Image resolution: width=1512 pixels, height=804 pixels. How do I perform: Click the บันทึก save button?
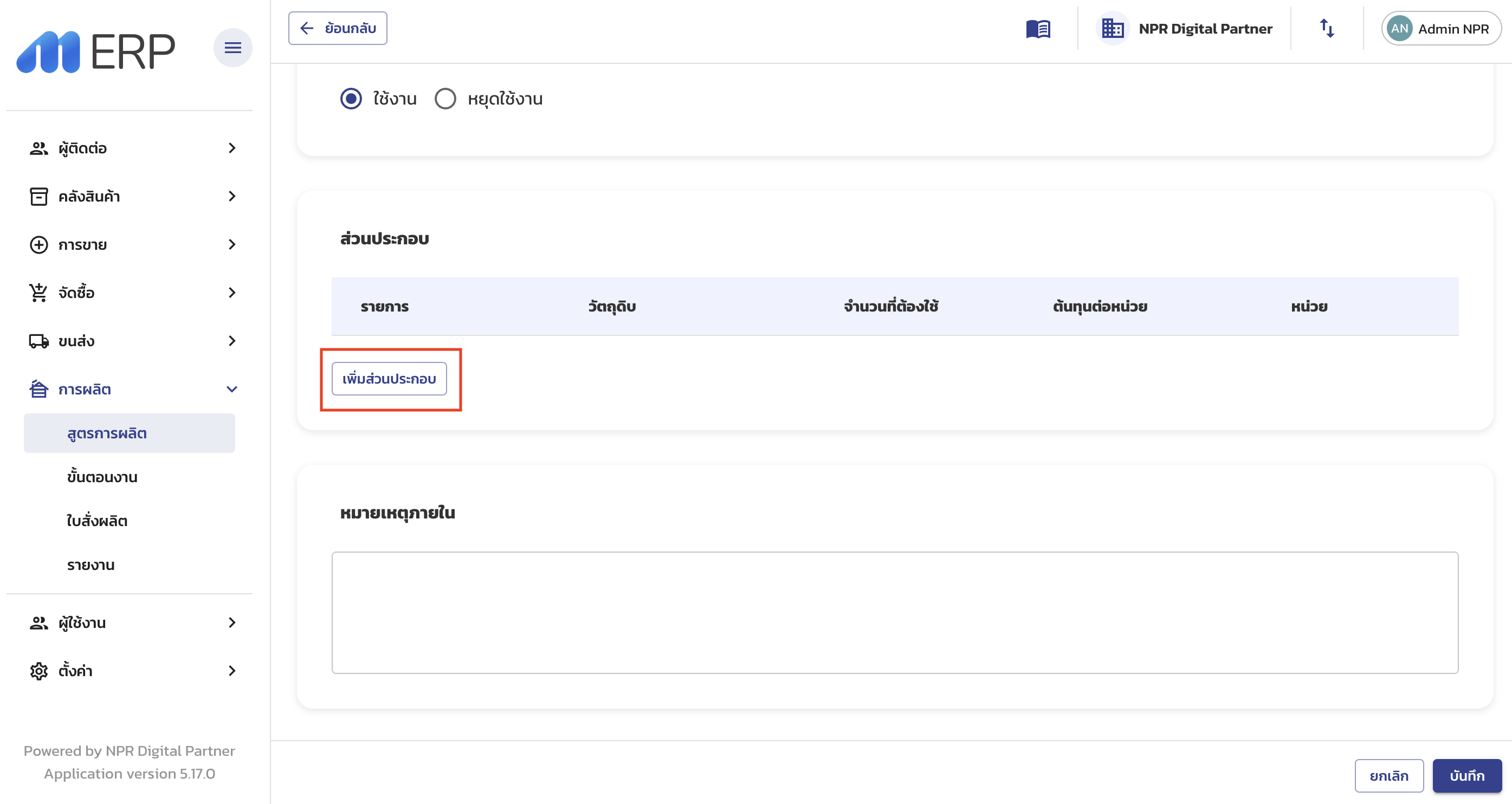point(1466,776)
